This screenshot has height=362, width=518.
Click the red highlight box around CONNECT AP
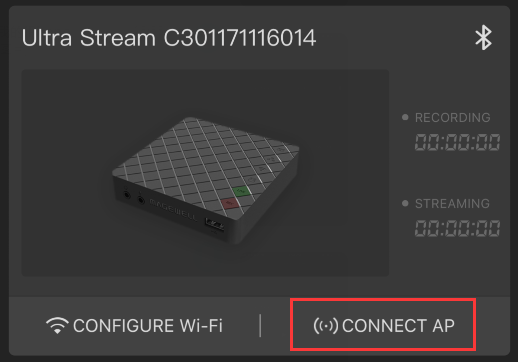point(383,324)
